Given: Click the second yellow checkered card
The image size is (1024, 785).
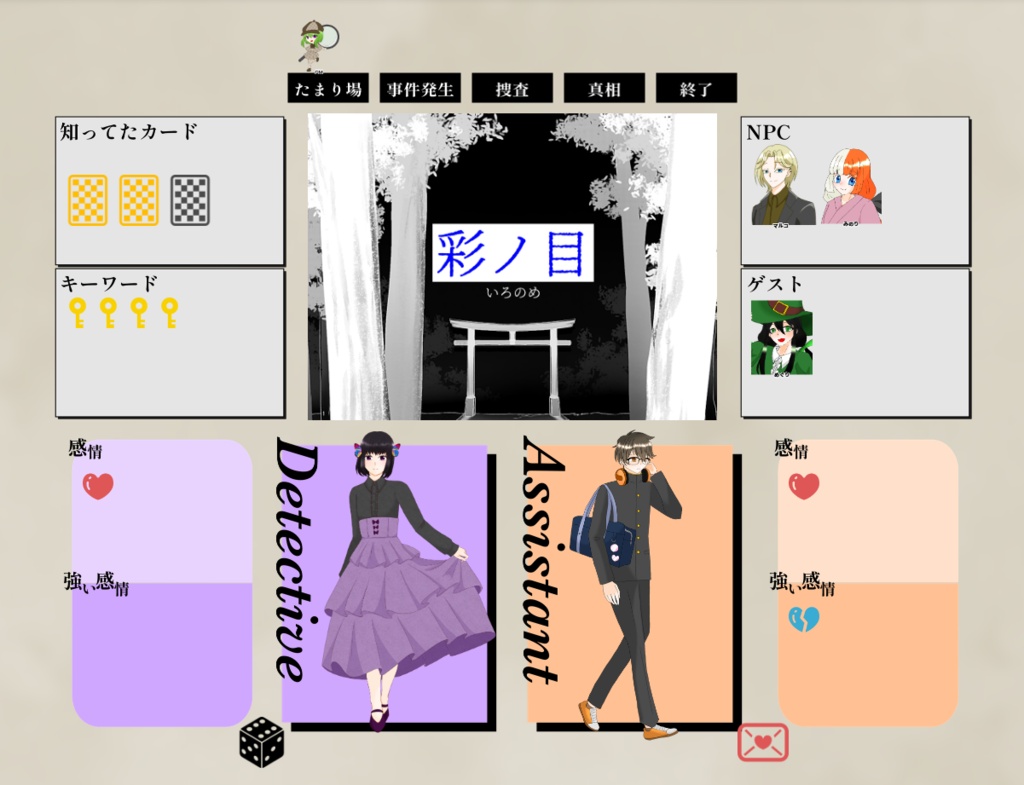Looking at the screenshot, I should point(138,200).
